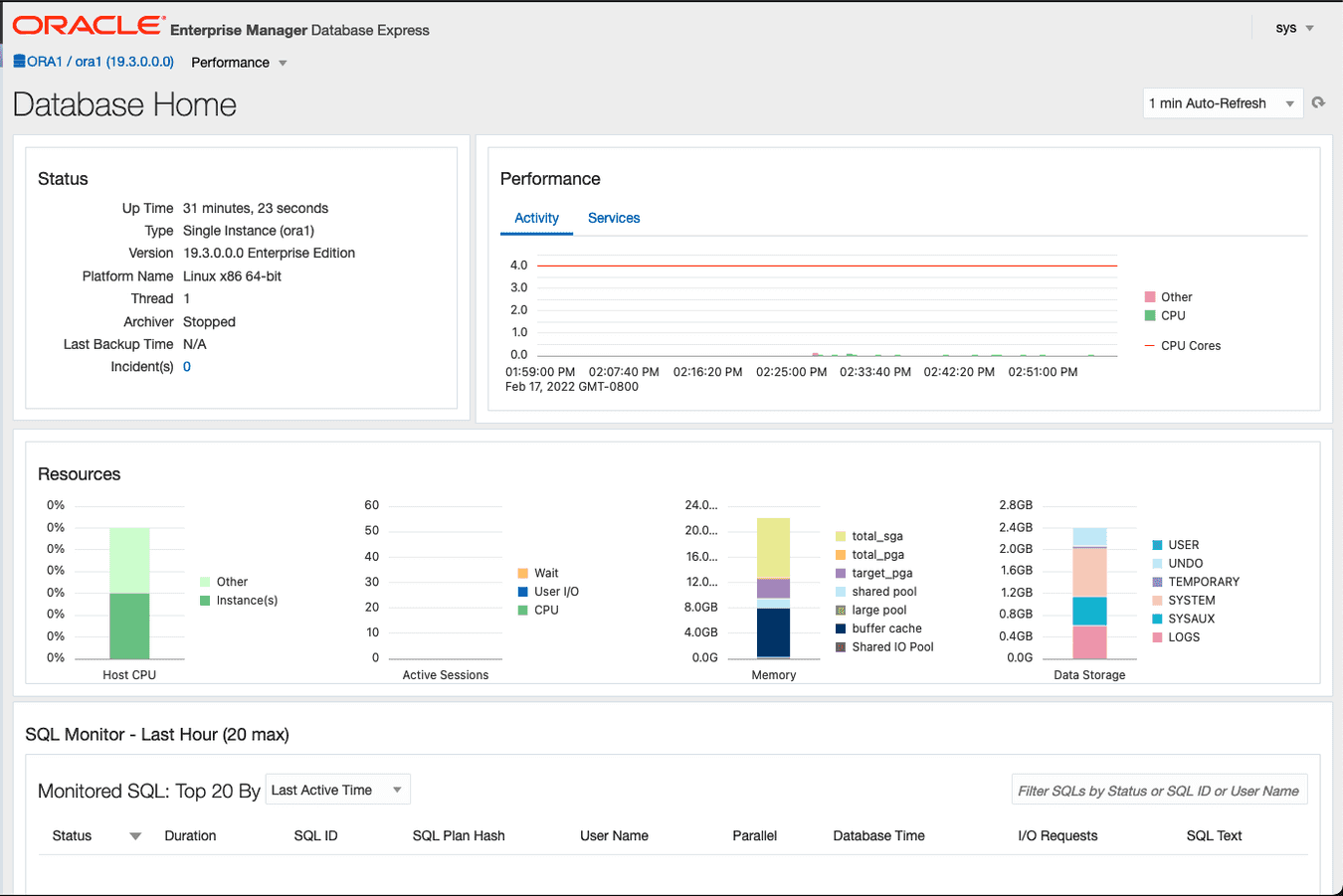The width and height of the screenshot is (1343, 896).
Task: Click the large pool legend swatch
Action: [841, 610]
